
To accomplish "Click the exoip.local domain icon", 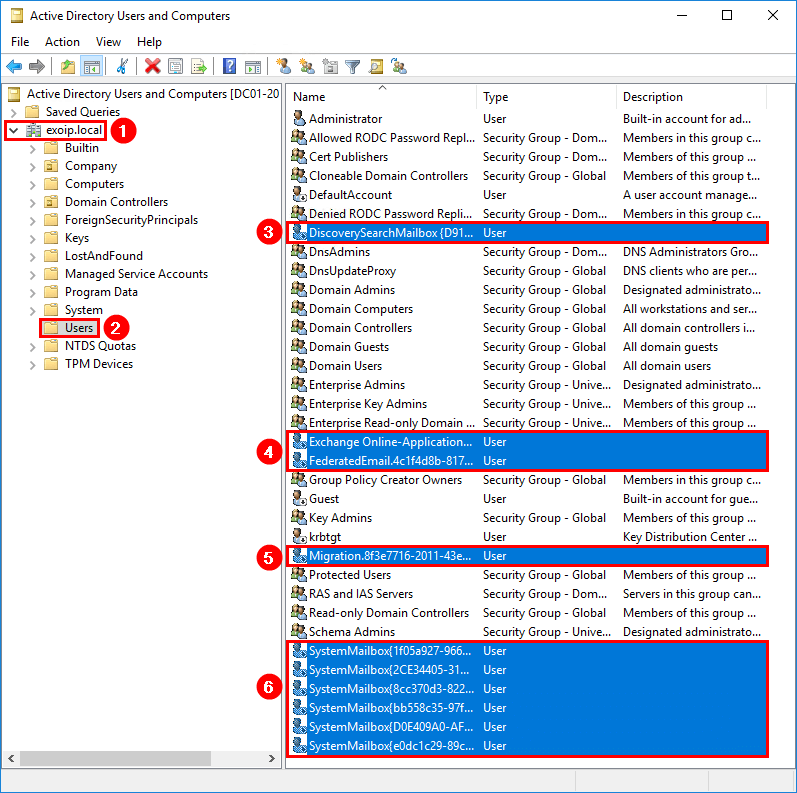I will (33, 130).
